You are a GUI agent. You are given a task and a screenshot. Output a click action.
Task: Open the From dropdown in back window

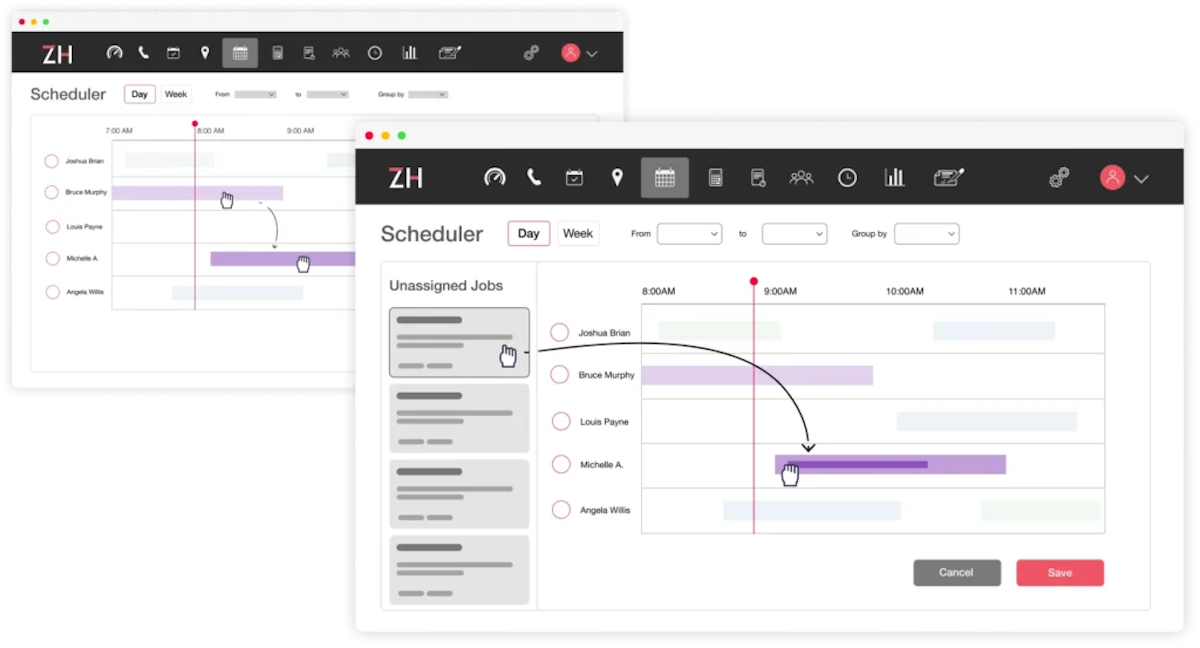(255, 95)
